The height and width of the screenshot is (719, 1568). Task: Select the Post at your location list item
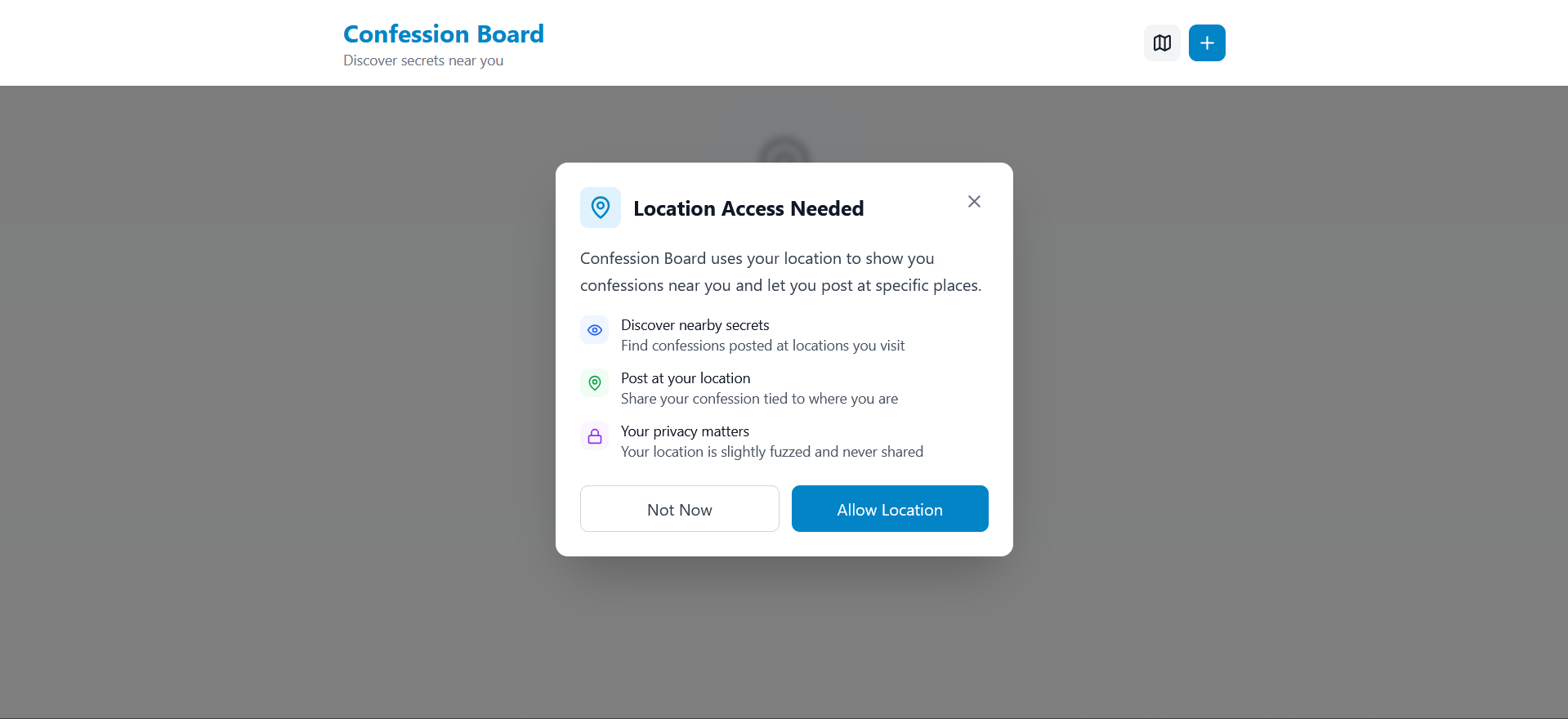click(x=759, y=387)
